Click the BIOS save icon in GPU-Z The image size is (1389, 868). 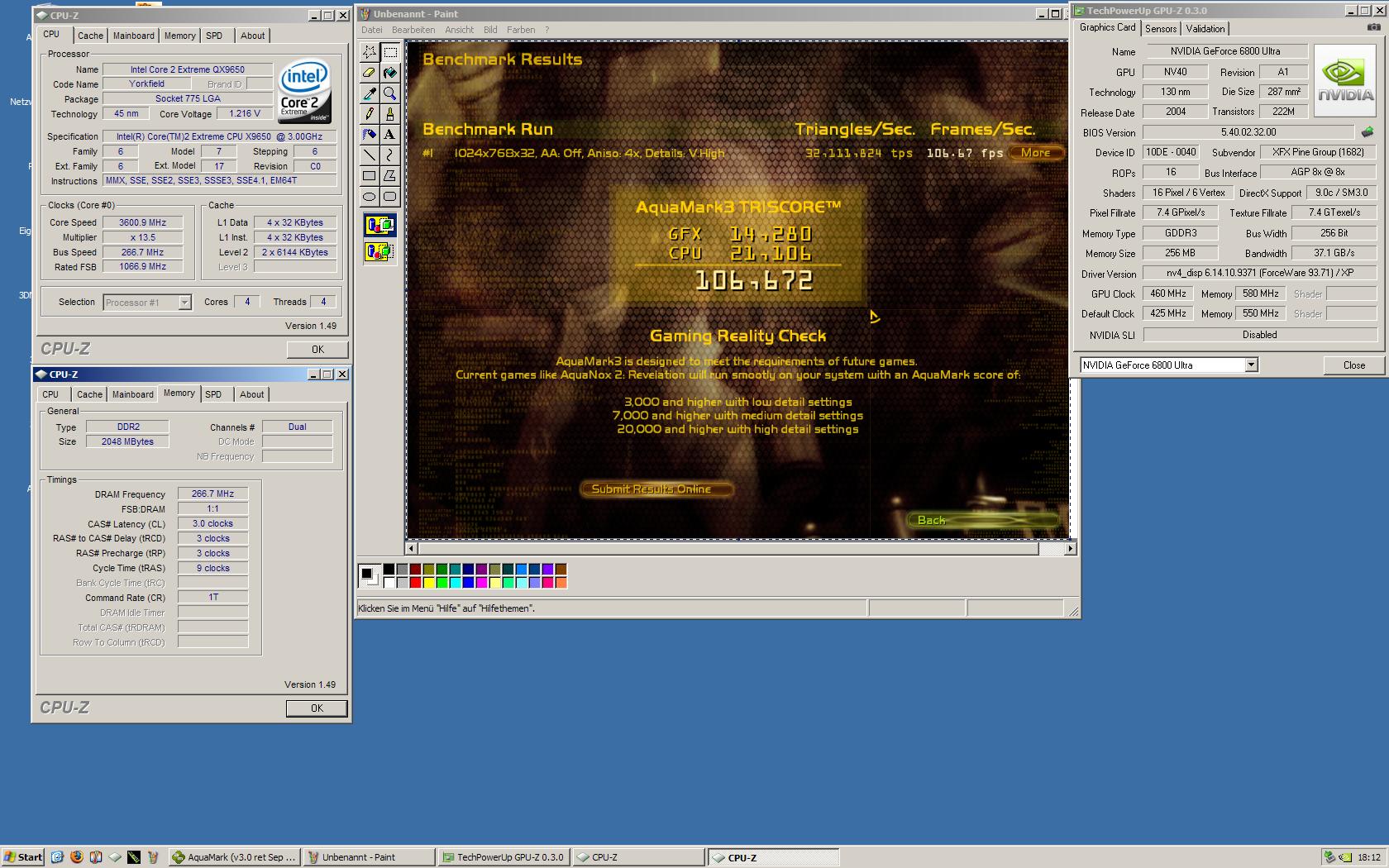pyautogui.click(x=1368, y=132)
